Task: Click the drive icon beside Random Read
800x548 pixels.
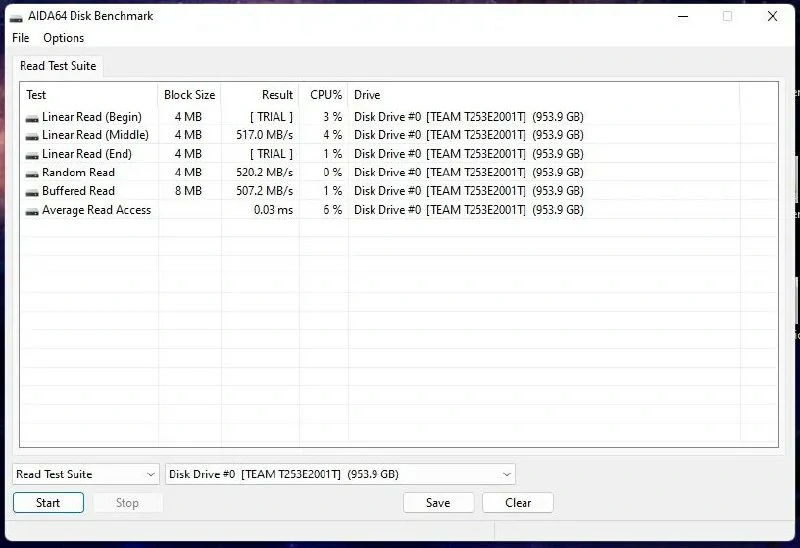Action: pos(32,173)
